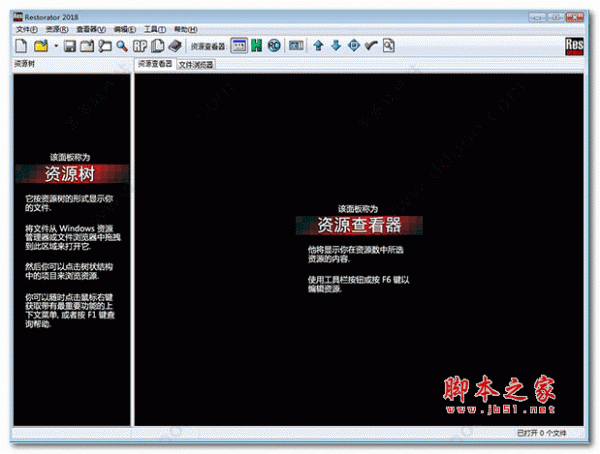Open the 帮助(H) menu

pos(186,29)
